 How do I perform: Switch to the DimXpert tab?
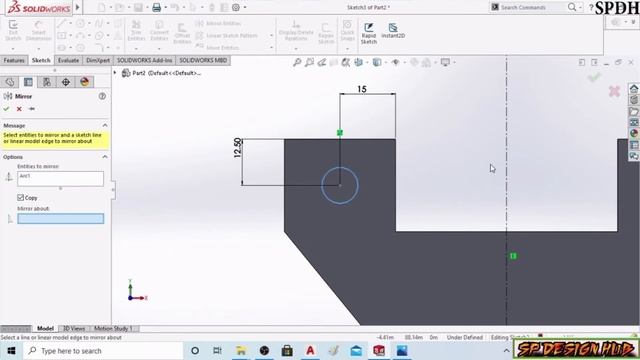(98, 60)
